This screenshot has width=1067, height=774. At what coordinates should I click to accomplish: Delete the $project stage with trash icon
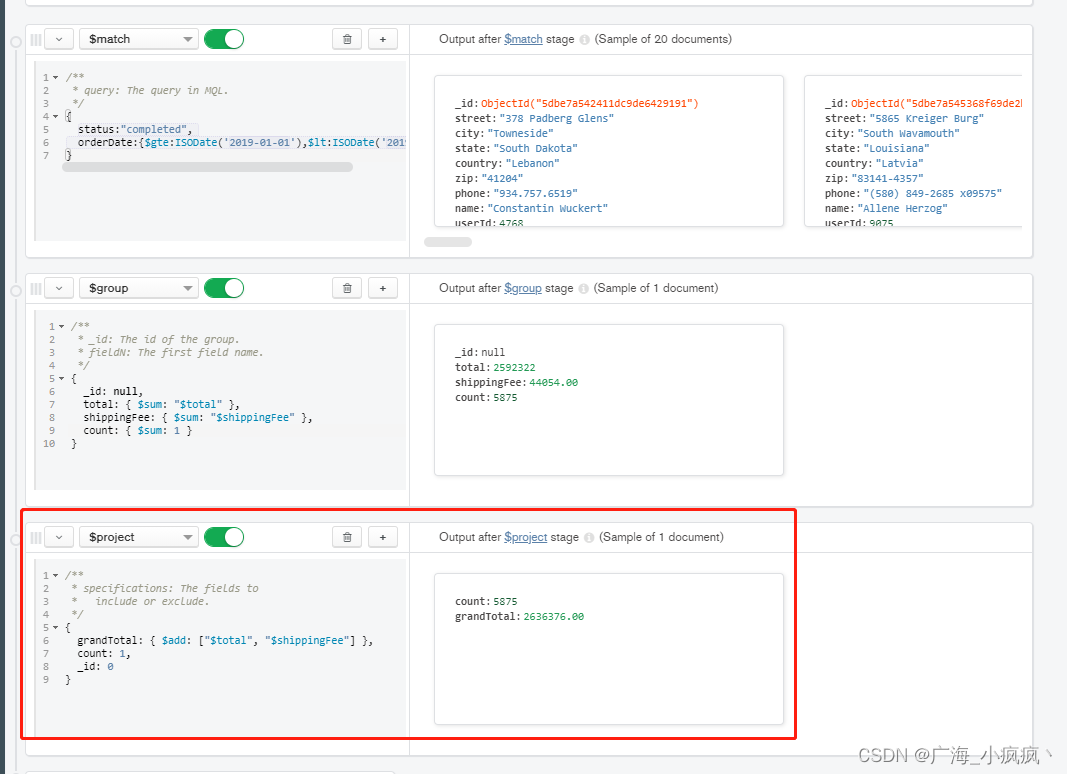[347, 538]
